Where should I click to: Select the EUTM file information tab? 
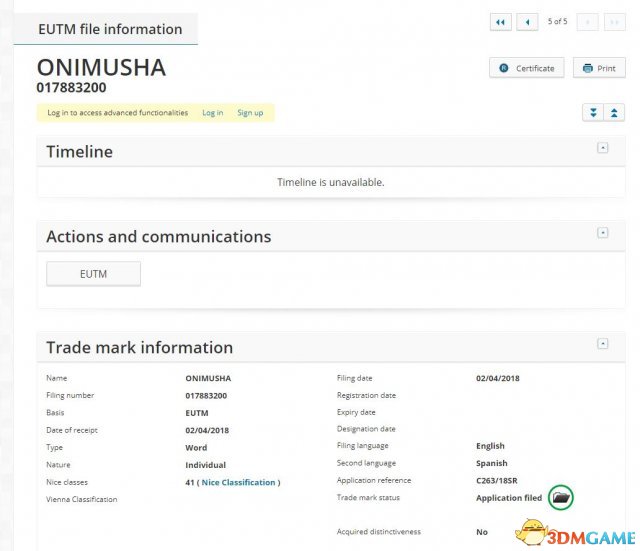[110, 29]
